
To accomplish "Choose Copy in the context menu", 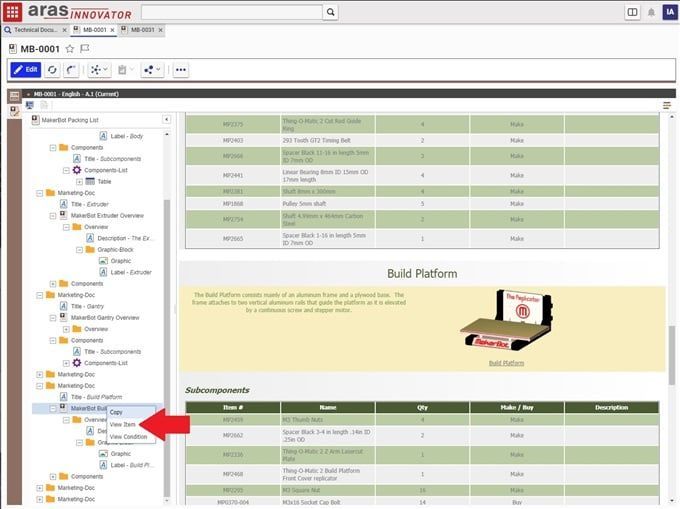I will (x=117, y=412).
